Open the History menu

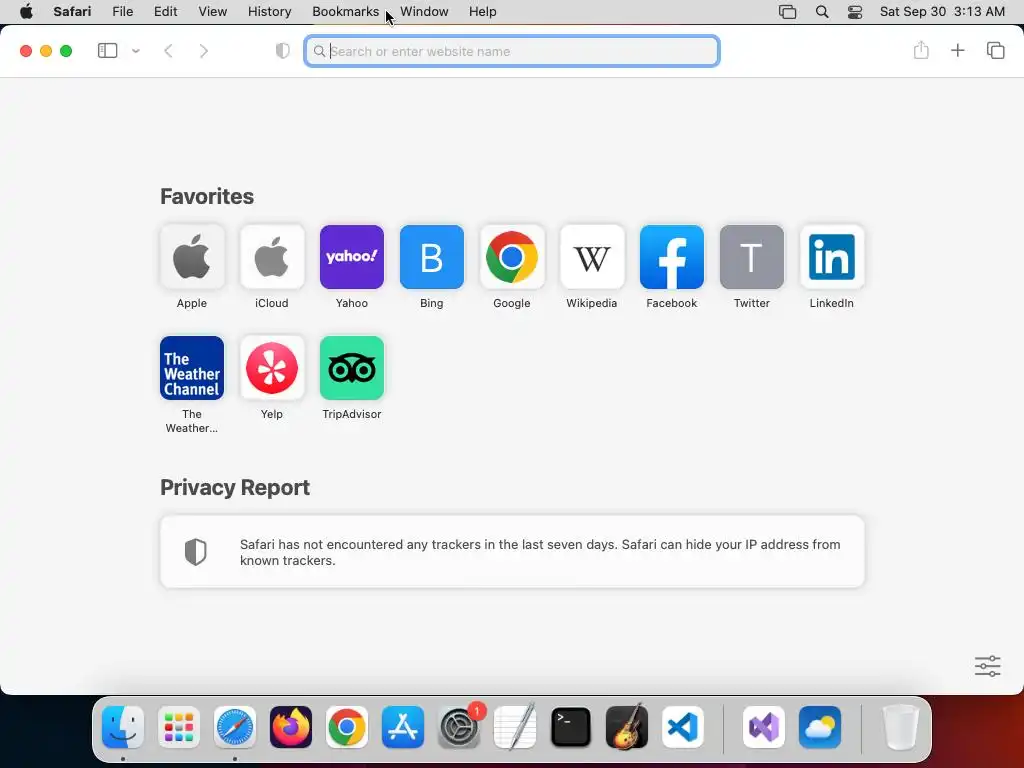[x=269, y=12]
